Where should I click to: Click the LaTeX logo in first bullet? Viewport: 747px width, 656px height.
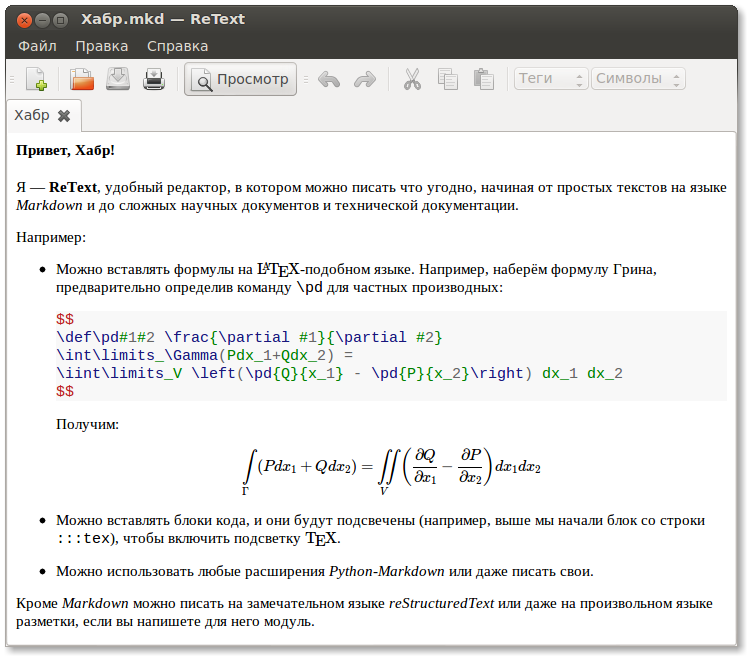click(278, 270)
